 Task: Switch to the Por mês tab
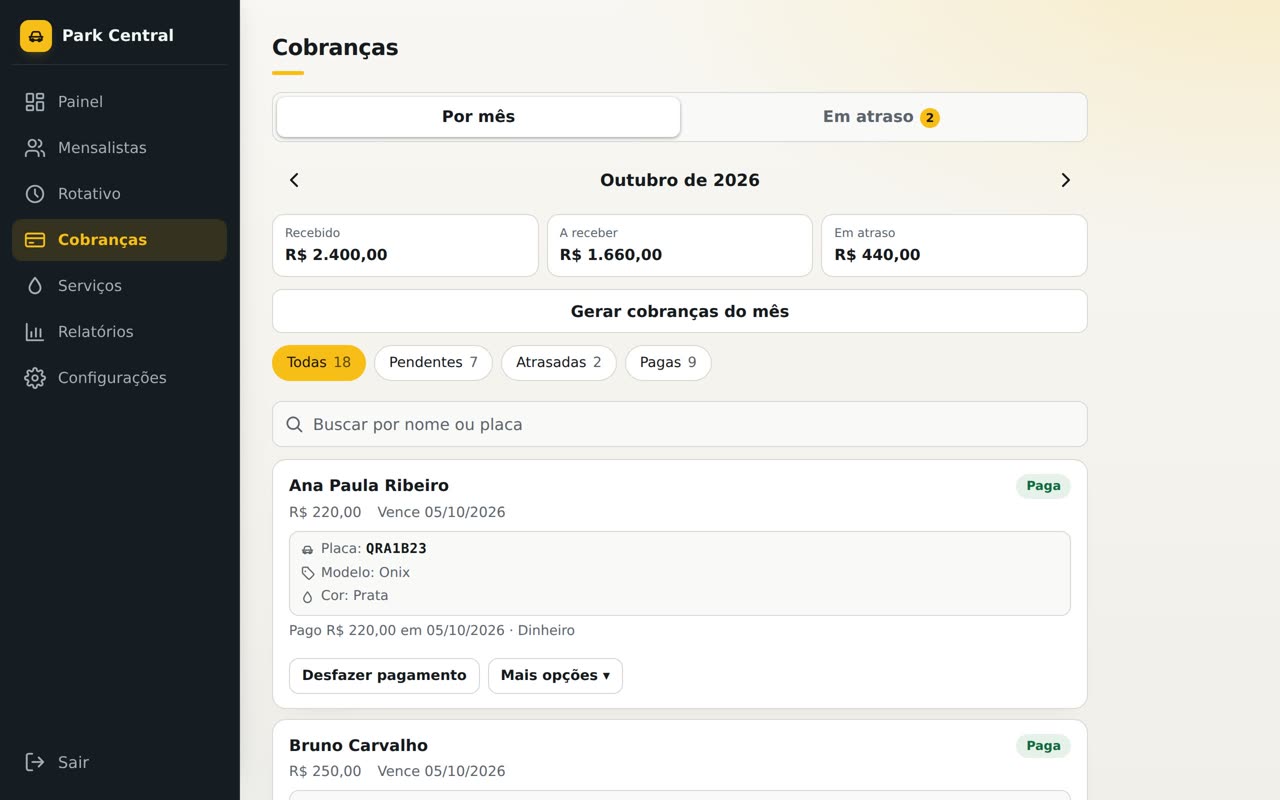[478, 117]
